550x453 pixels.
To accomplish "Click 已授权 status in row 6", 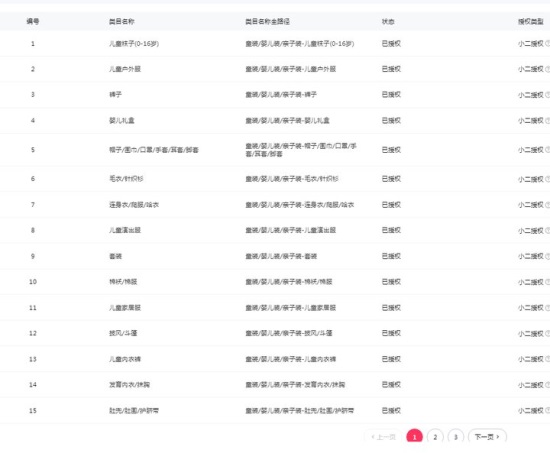I will click(391, 179).
